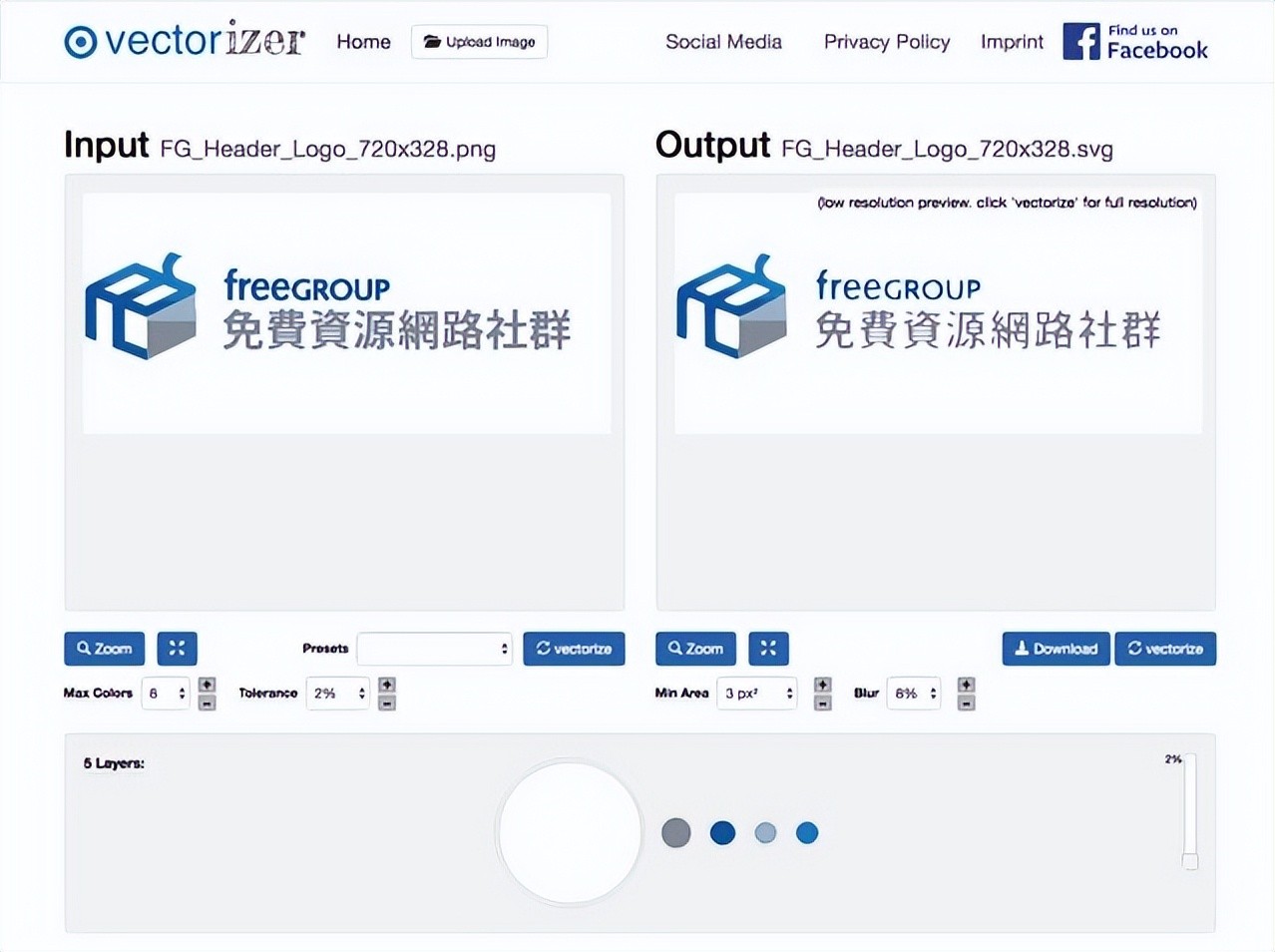Download the output SVG file
This screenshot has width=1275, height=952.
[x=1056, y=649]
